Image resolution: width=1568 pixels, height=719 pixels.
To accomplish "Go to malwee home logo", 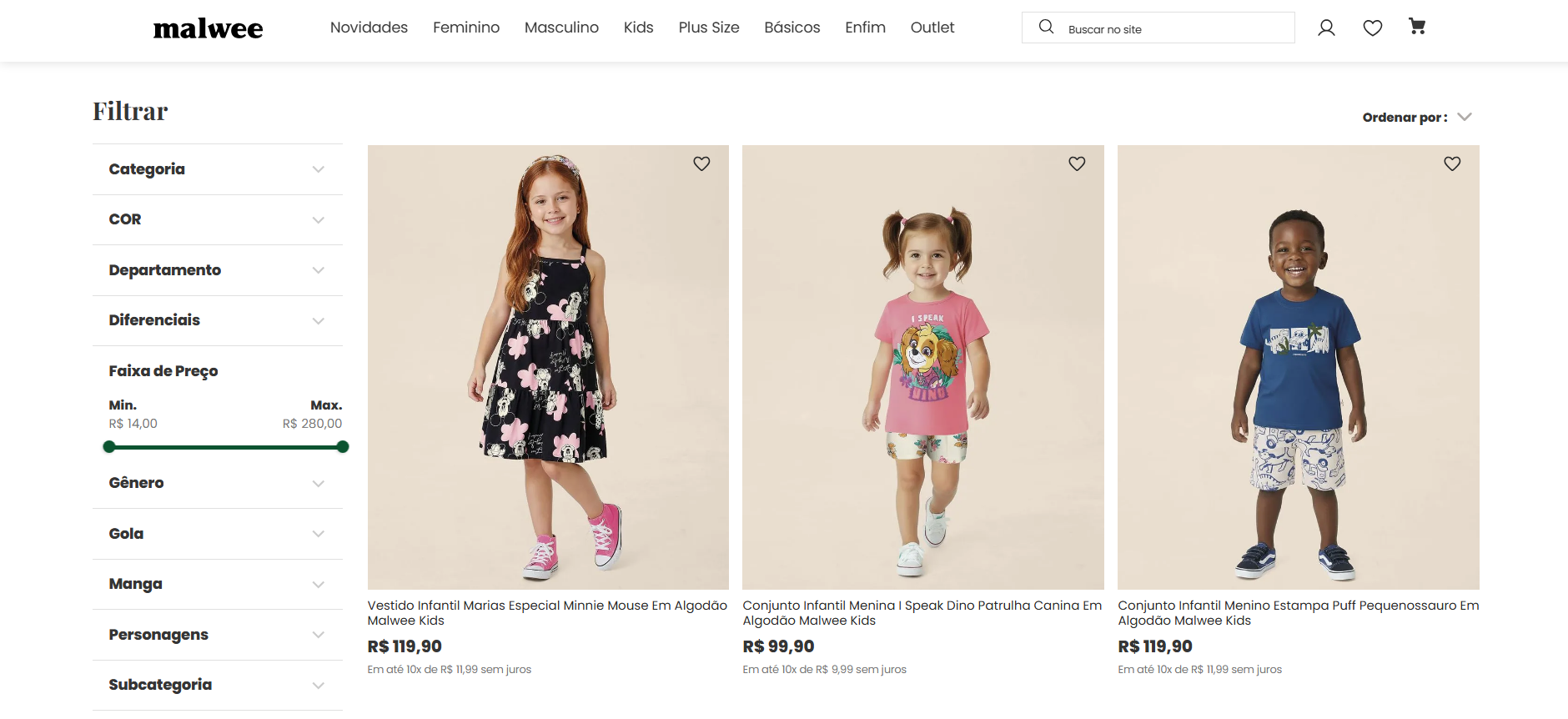I will pyautogui.click(x=208, y=28).
